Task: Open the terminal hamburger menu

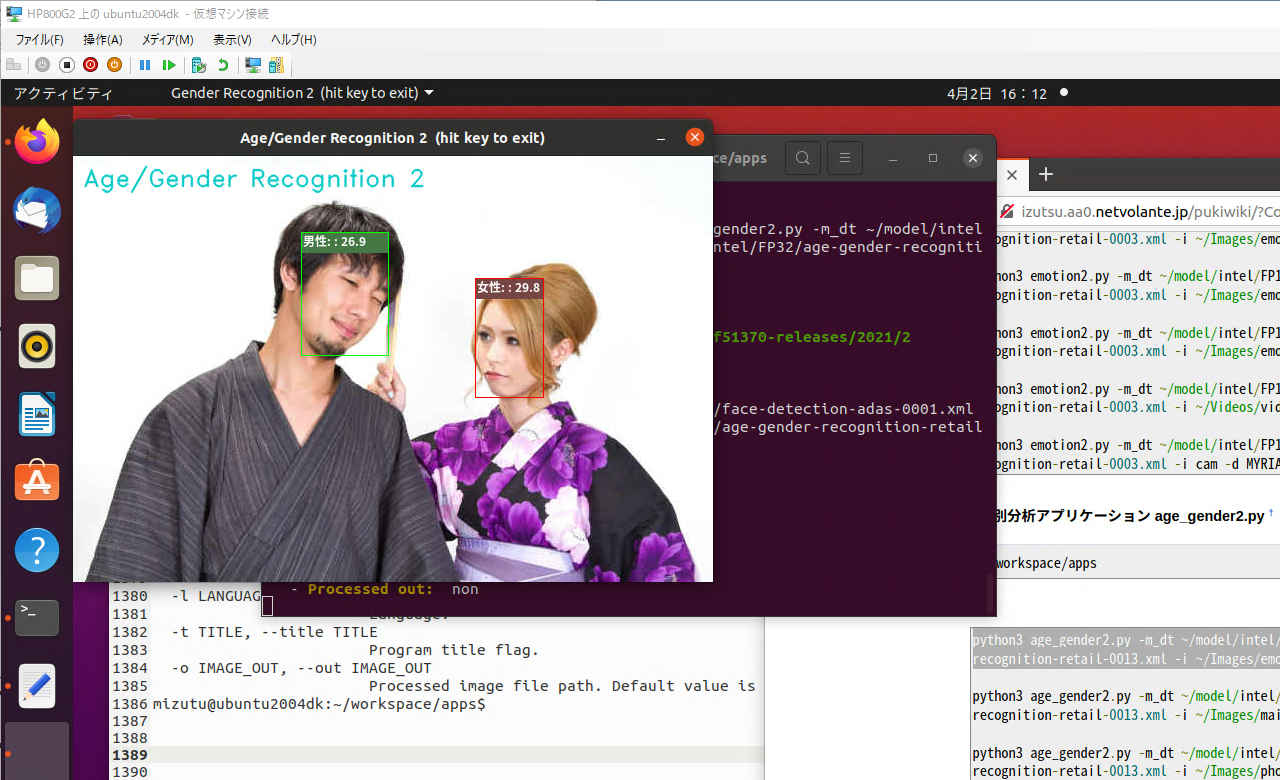Action: click(844, 158)
